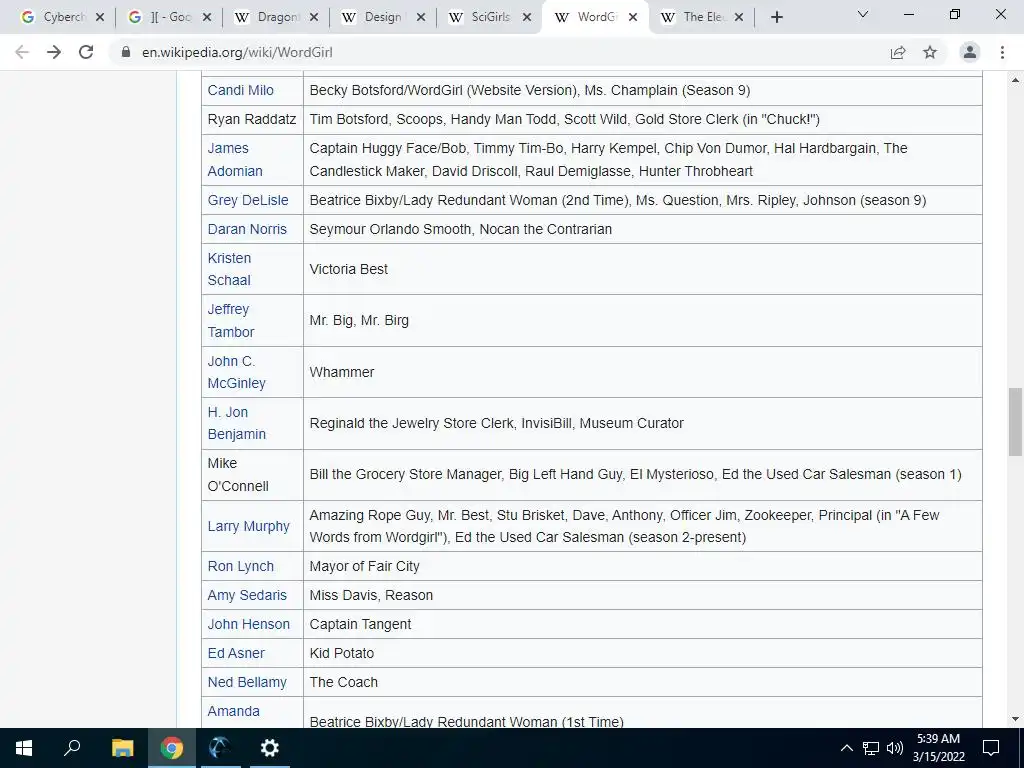
Task: Click the address bar URL
Action: (237, 52)
